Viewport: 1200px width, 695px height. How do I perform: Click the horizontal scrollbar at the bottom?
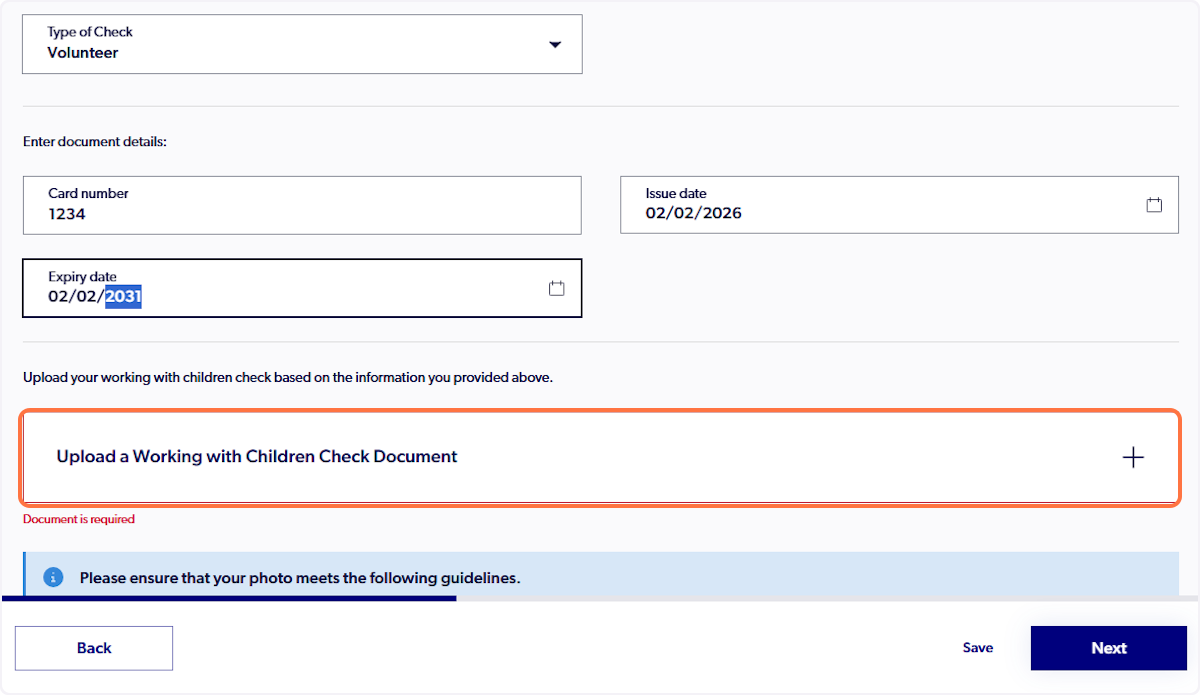point(230,595)
